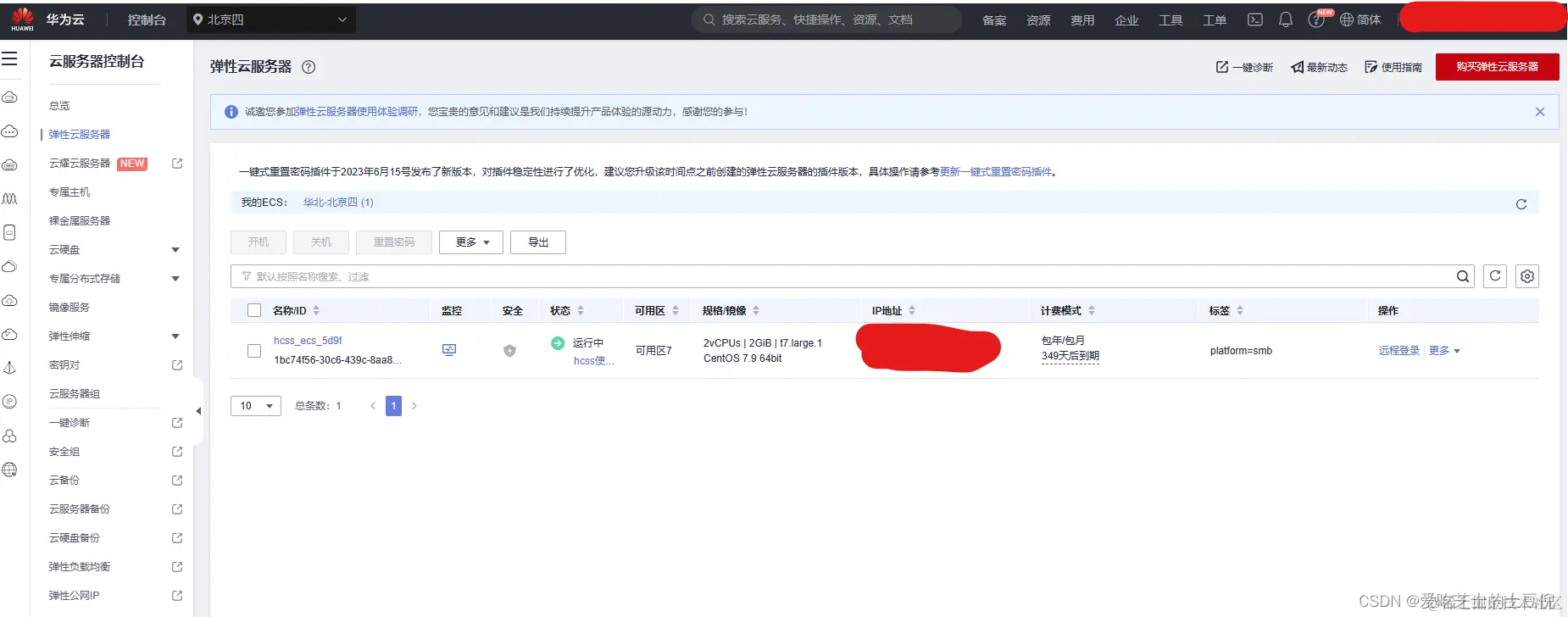Sort by 标签 column
Screen dimensions: 1568x617
(1240, 311)
